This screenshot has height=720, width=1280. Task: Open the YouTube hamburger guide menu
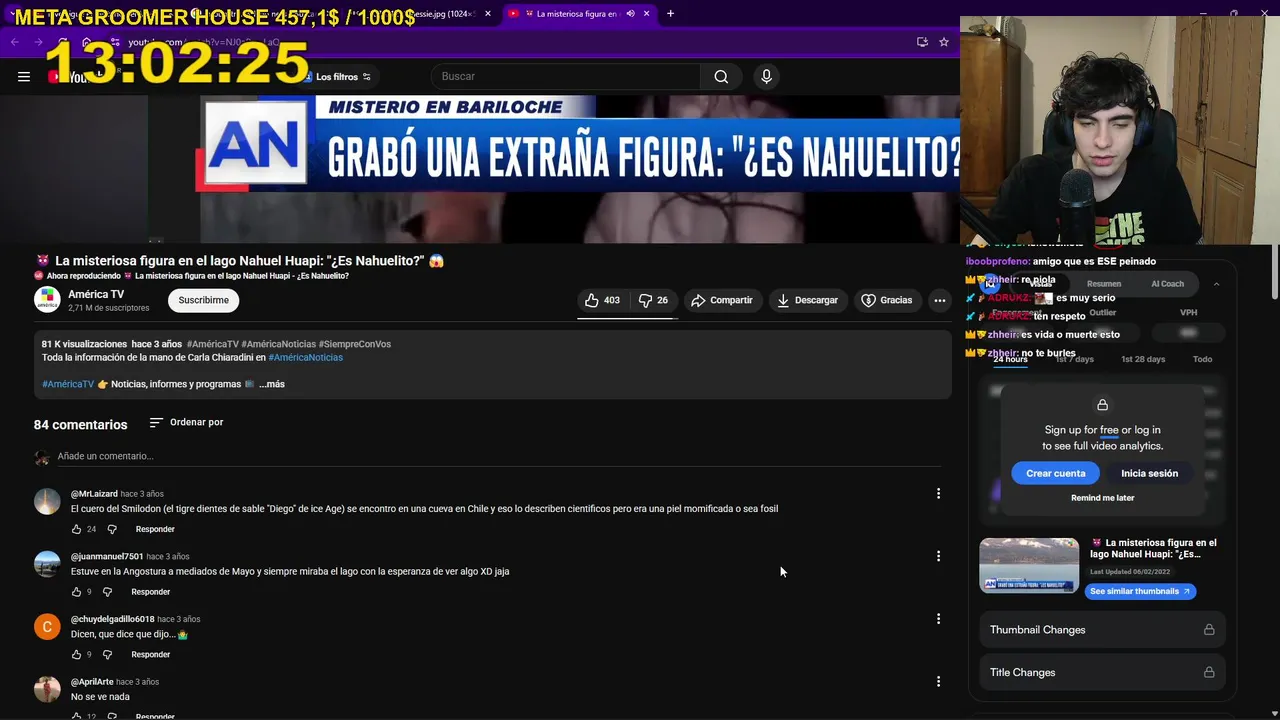pos(24,77)
